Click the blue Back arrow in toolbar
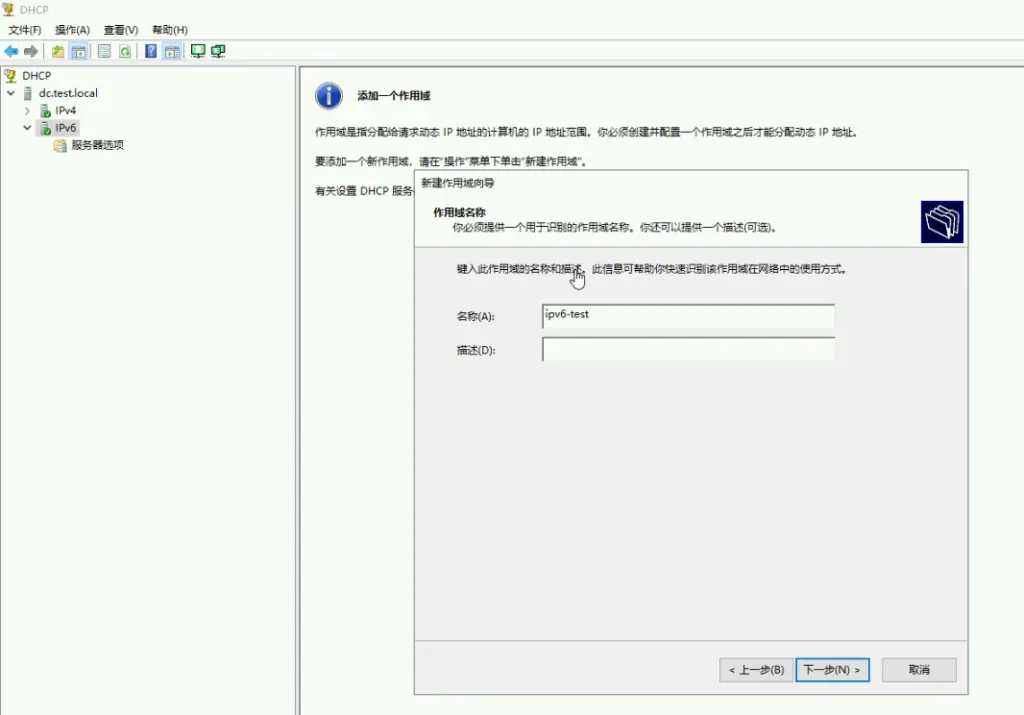The width and height of the screenshot is (1024, 715). pos(12,51)
